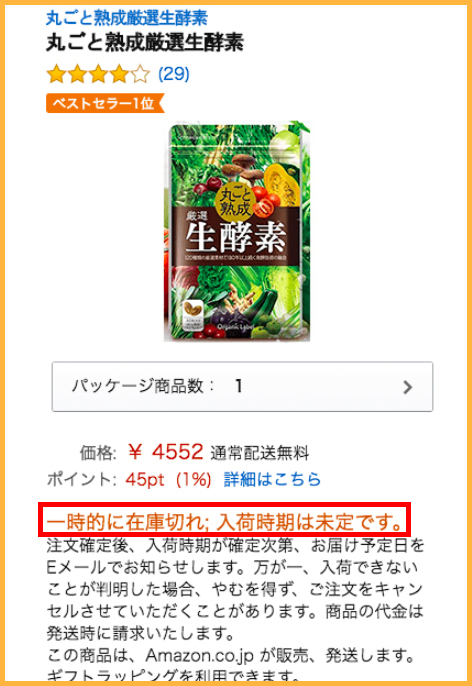Click the 45pt (1%) points value
The width and height of the screenshot is (472, 686).
(x=168, y=480)
